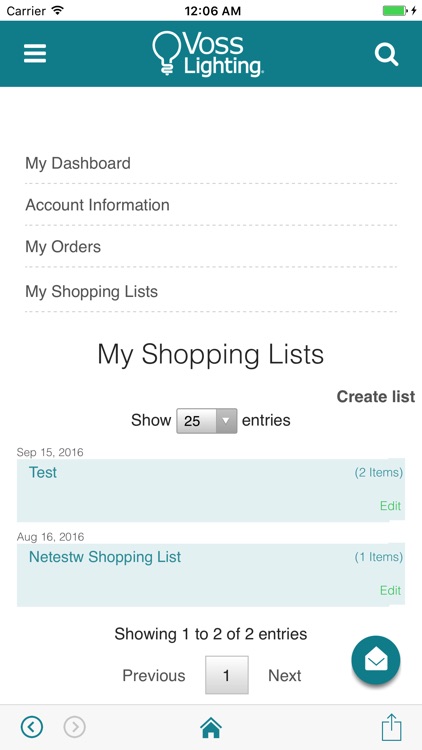Go forward with the right arrow icon
422x750 pixels.
point(75,728)
